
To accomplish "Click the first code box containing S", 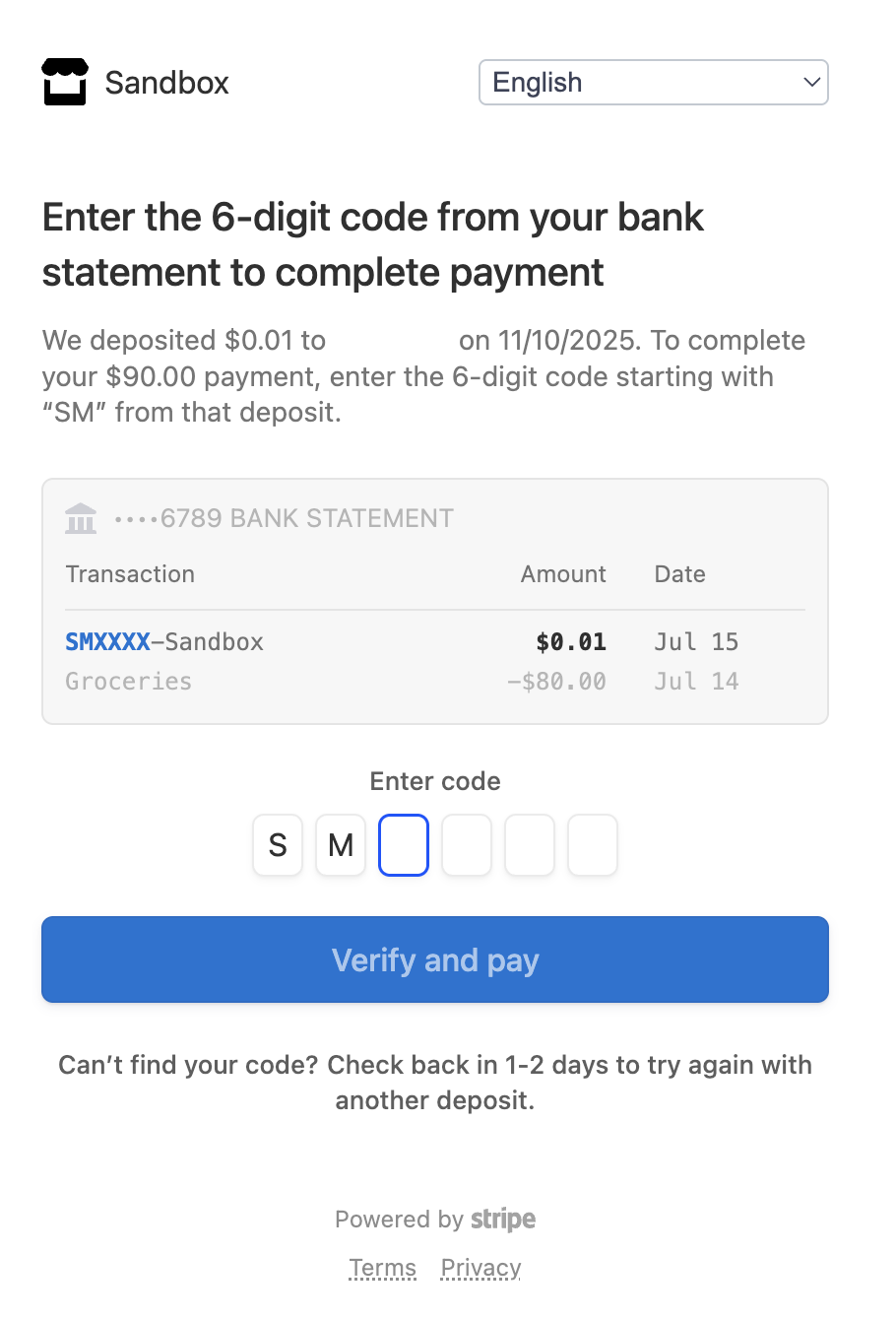I will (x=278, y=845).
